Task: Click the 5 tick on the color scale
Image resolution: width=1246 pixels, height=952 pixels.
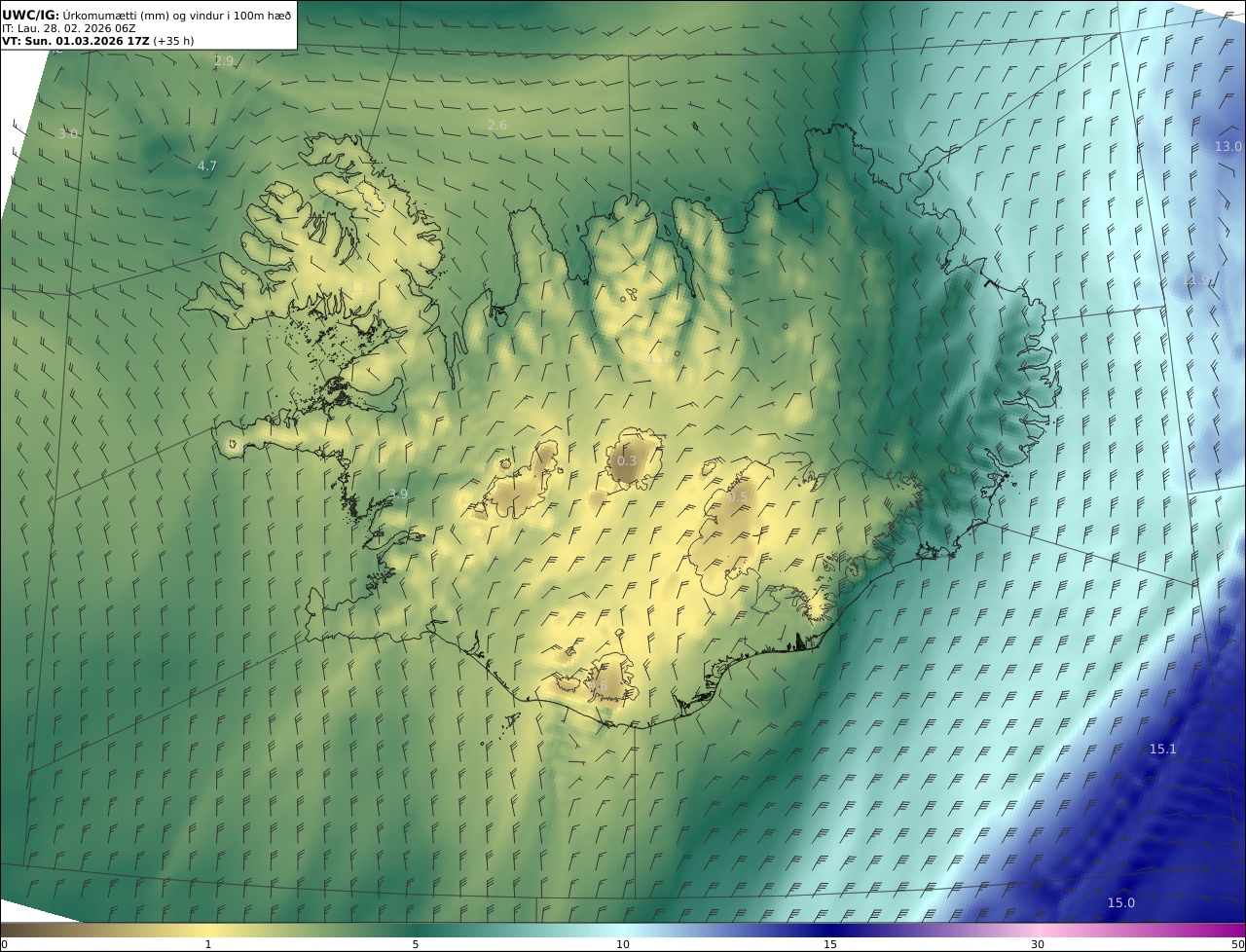Action: (416, 944)
